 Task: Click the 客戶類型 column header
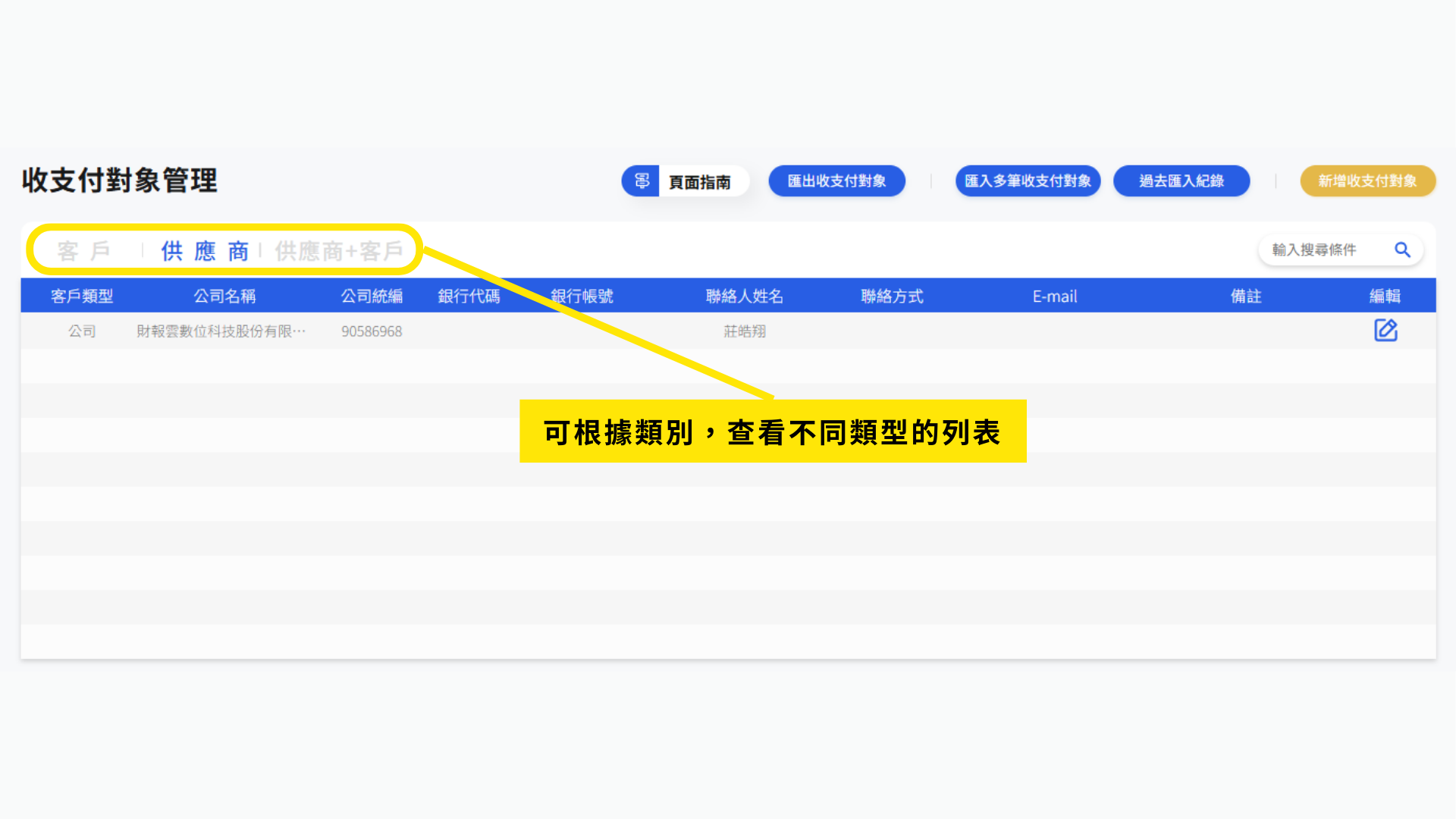pyautogui.click(x=82, y=296)
